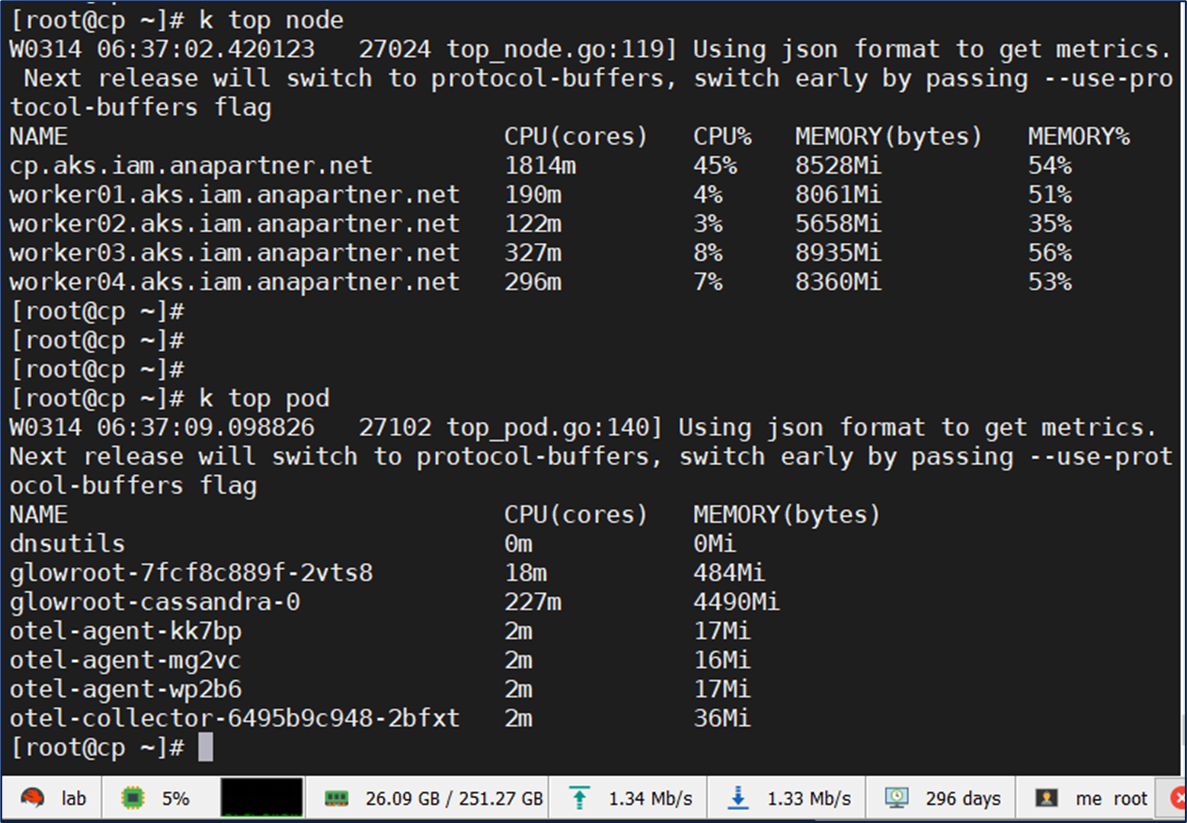Click the "lab" host label

tap(74, 798)
